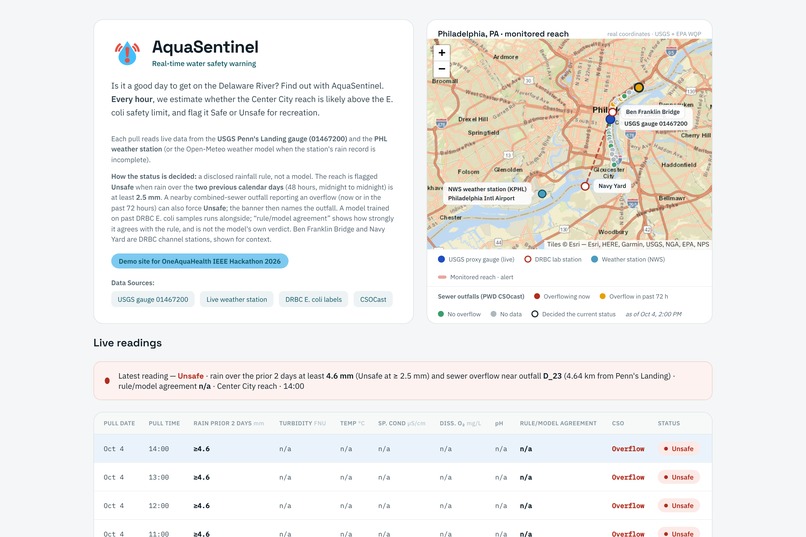Screen dimensions: 806x537
Task: Click the Live readings heading
Action: [127, 343]
